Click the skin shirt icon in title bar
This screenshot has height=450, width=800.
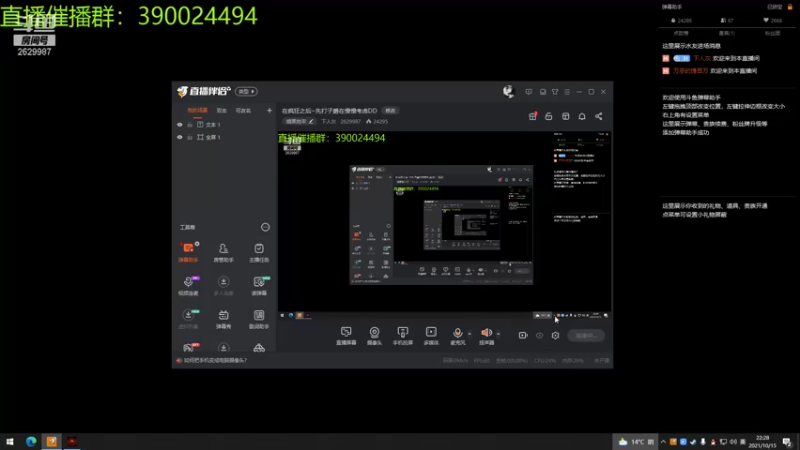click(555, 92)
